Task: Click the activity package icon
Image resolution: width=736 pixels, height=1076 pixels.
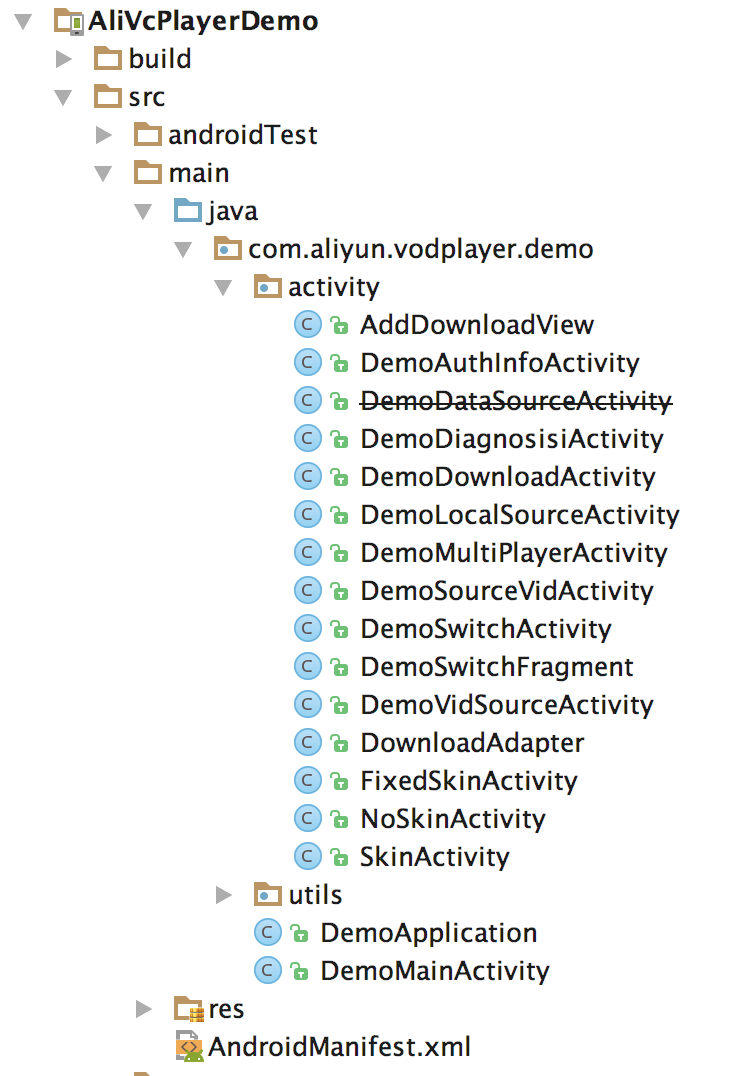Action: (x=268, y=286)
